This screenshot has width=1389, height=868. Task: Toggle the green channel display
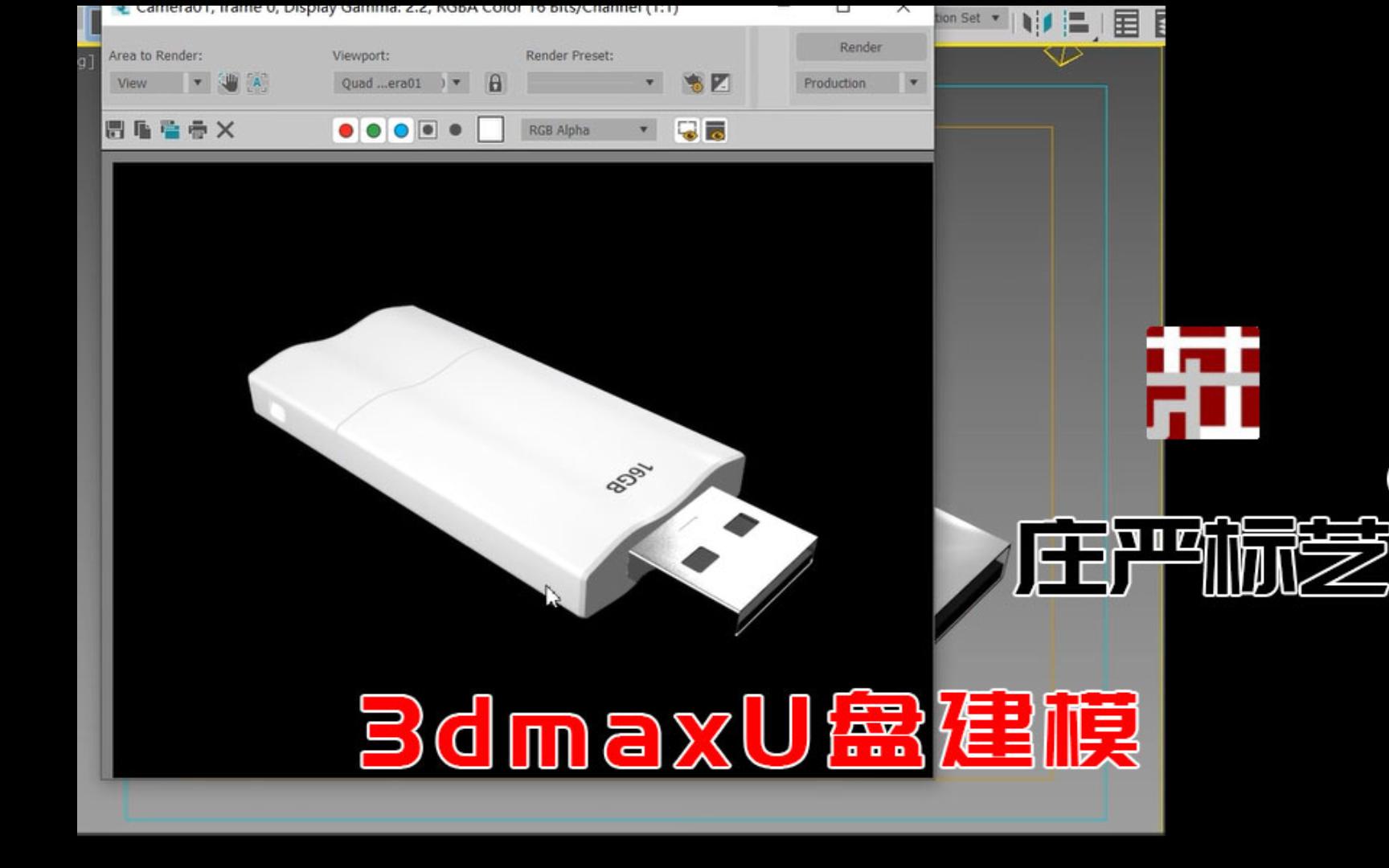374,129
